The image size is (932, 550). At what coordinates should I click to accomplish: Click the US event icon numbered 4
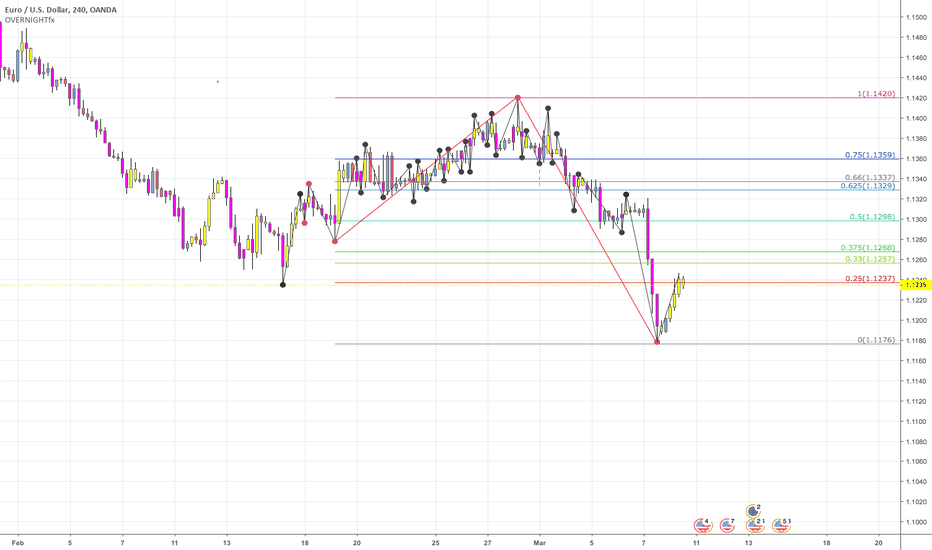point(703,525)
